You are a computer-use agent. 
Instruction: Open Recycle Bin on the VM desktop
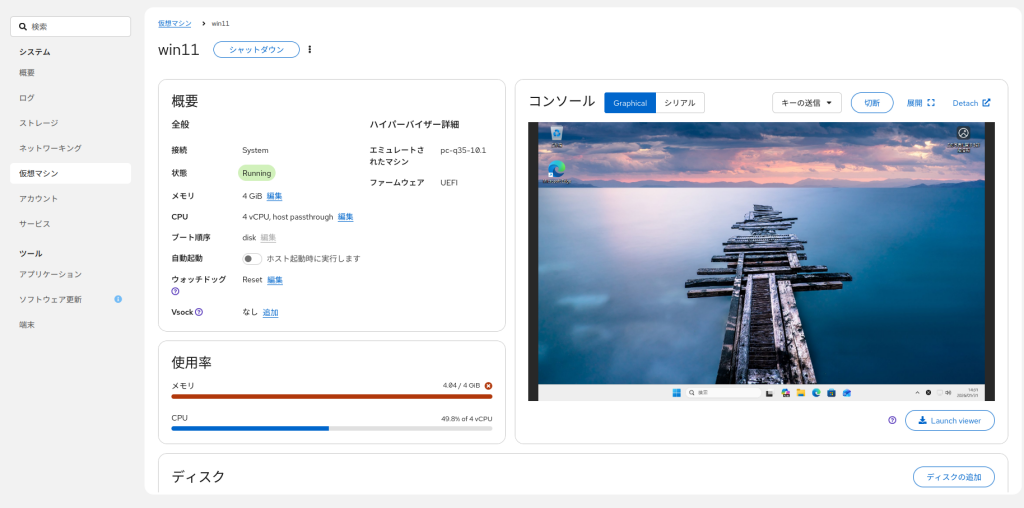556,134
